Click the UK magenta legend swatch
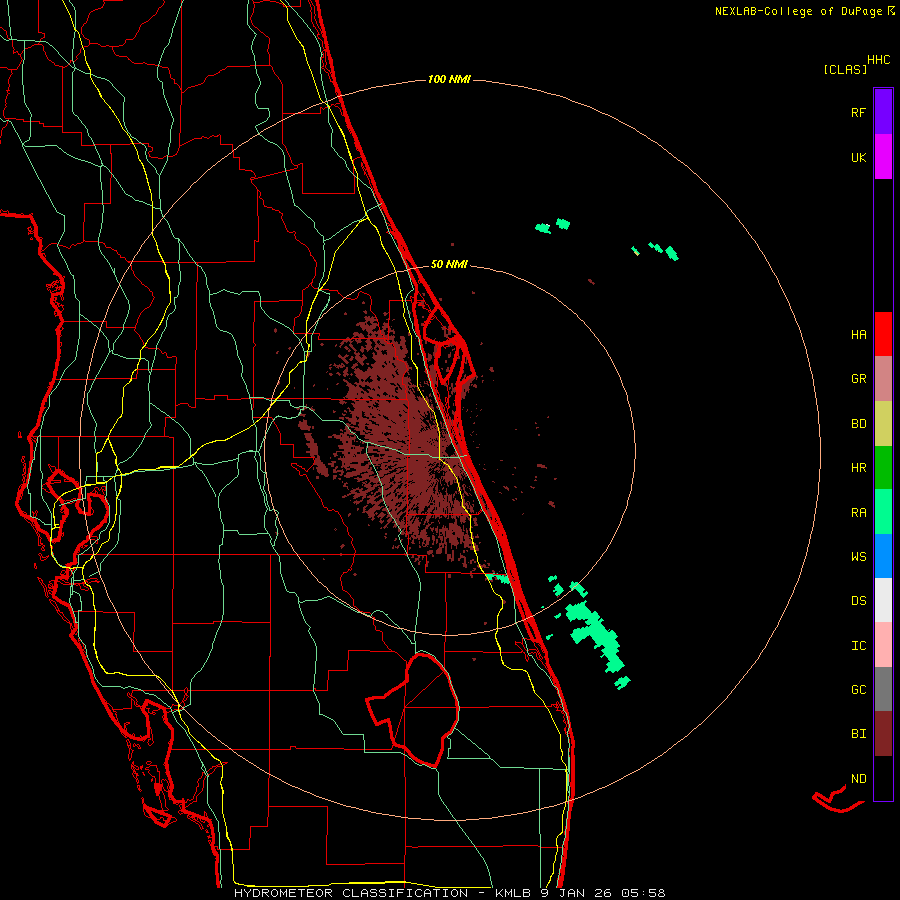 point(883,157)
